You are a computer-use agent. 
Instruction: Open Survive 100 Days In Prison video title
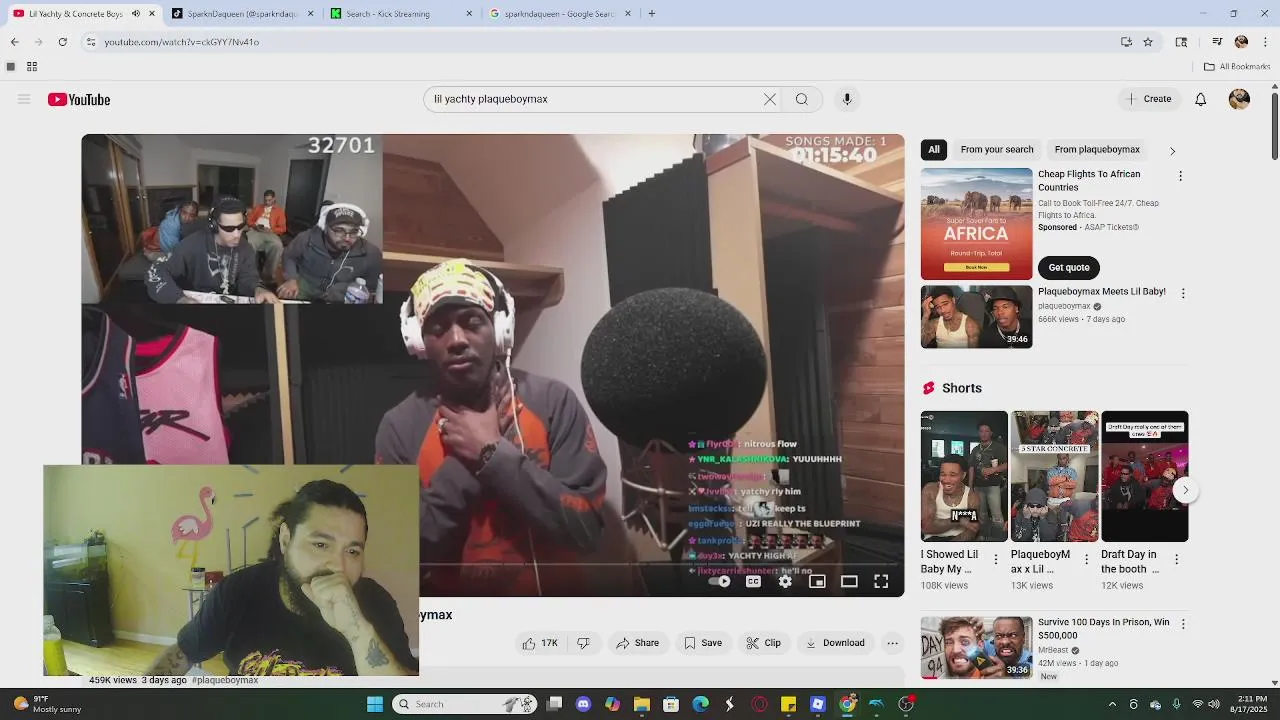[x=1103, y=628]
